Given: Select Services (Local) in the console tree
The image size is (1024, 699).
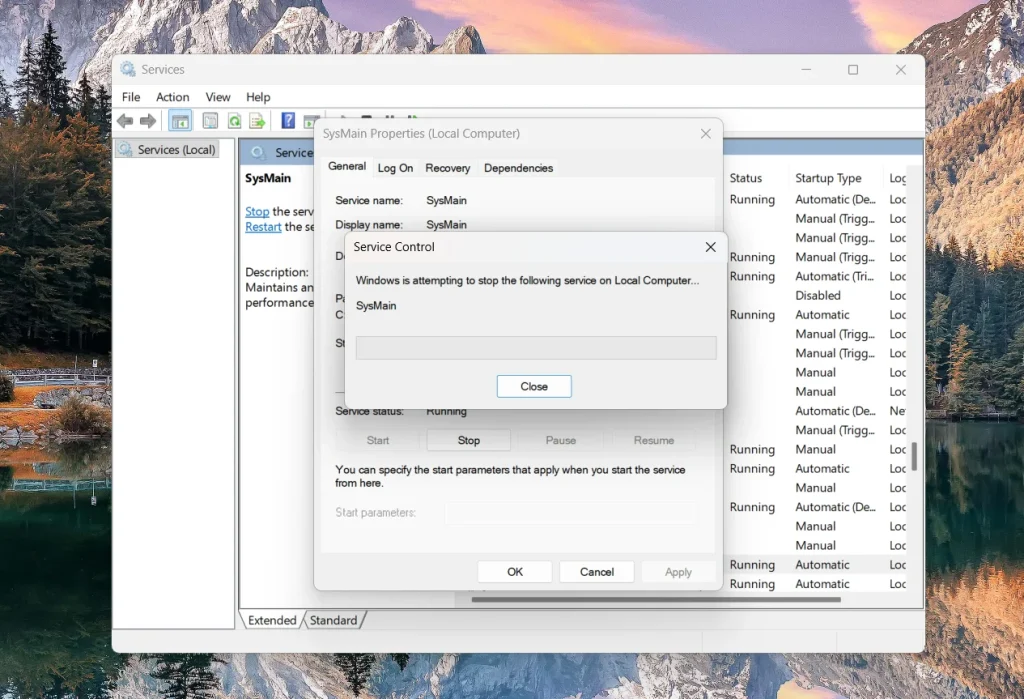Looking at the screenshot, I should coord(167,150).
